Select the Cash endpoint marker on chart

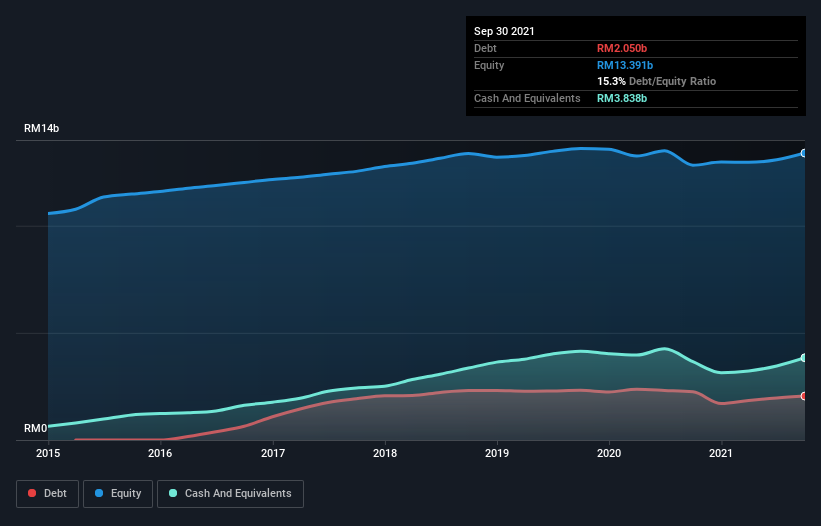click(804, 358)
